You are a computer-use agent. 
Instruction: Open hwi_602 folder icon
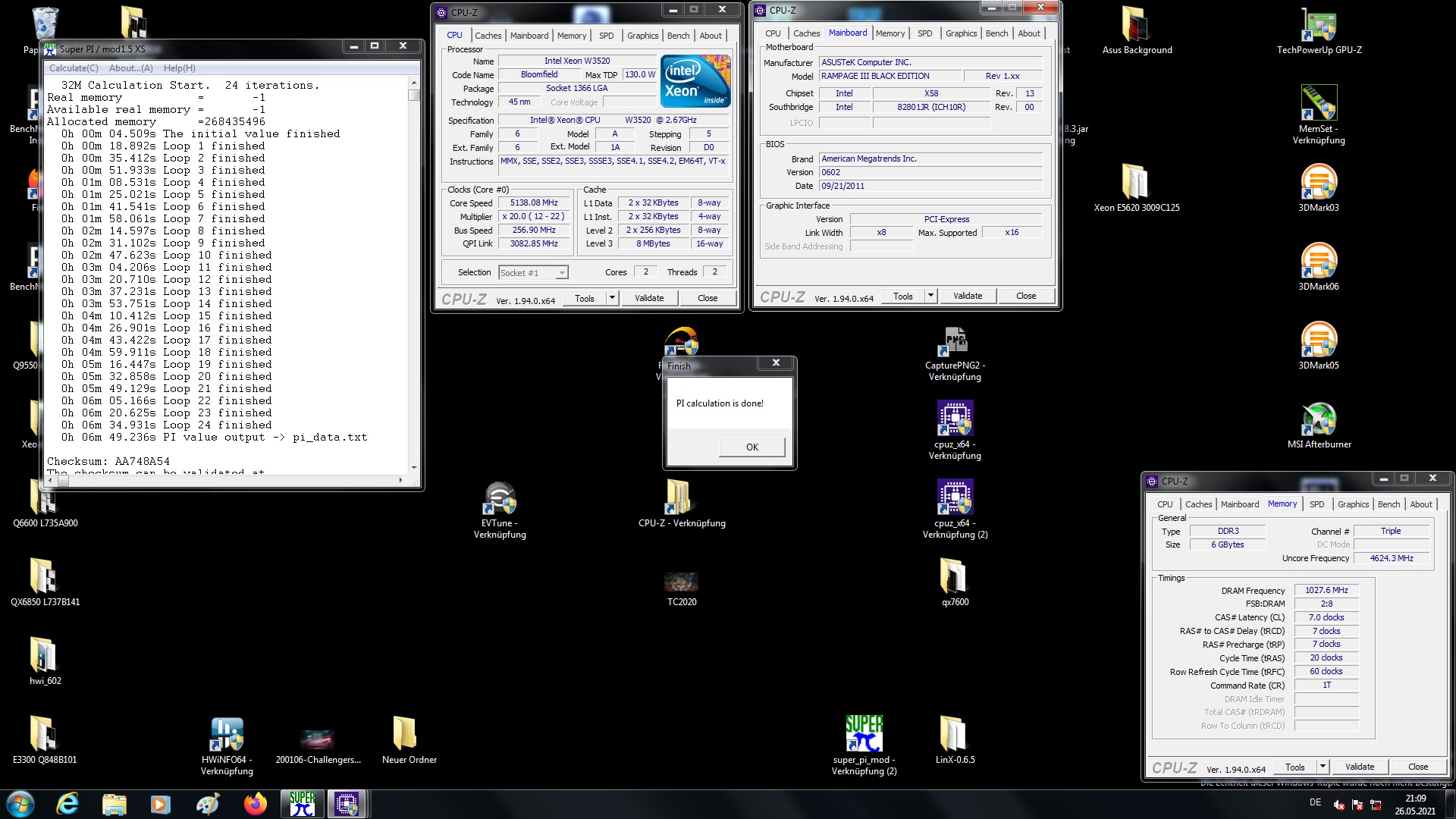[45, 661]
